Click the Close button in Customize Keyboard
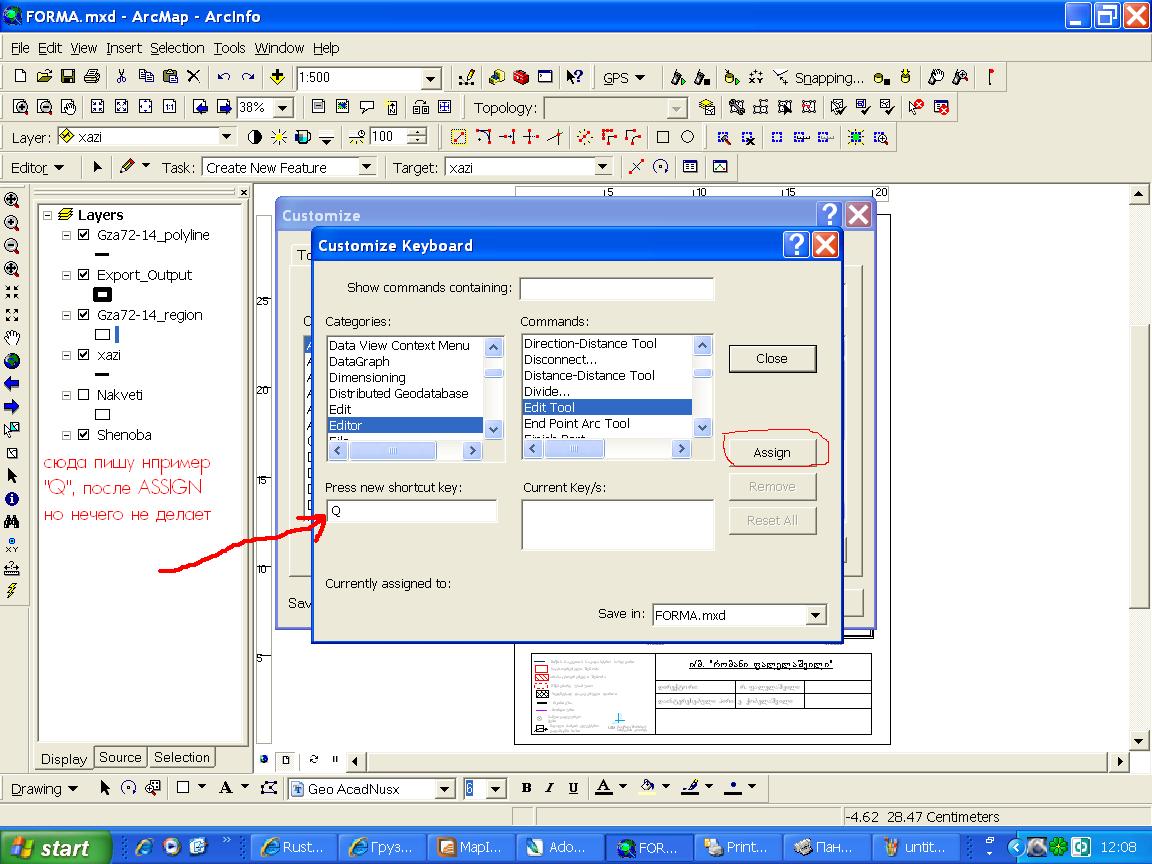 pos(771,359)
